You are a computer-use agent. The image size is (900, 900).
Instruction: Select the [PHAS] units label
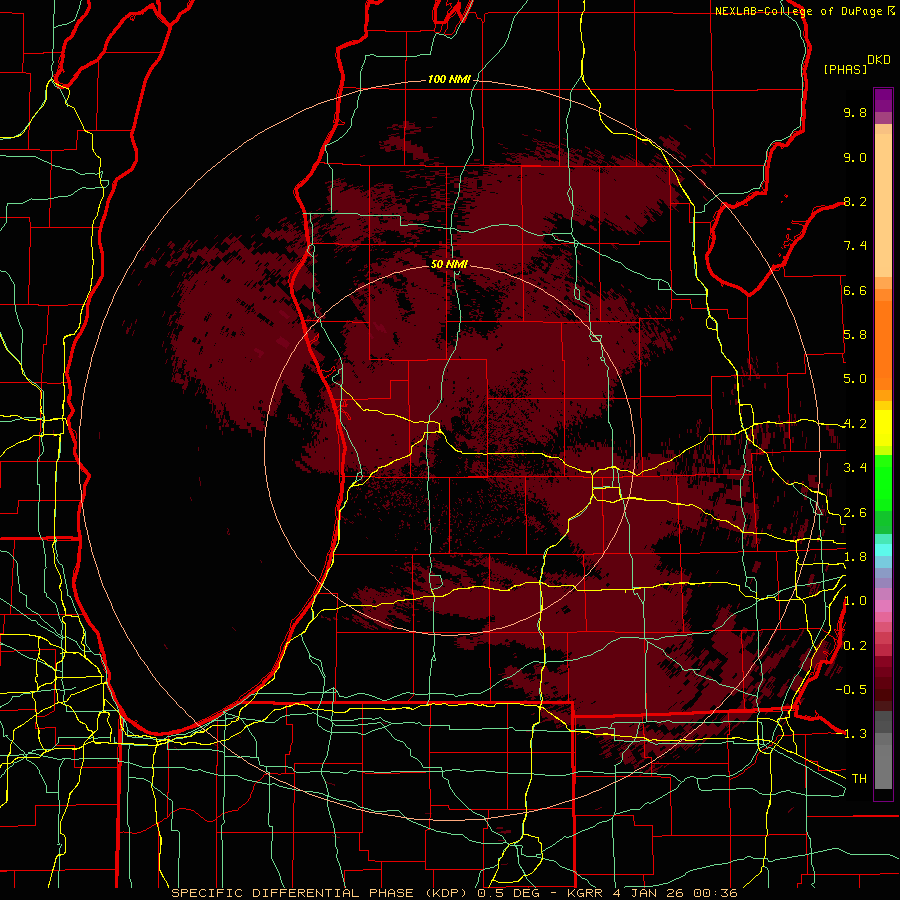click(845, 69)
